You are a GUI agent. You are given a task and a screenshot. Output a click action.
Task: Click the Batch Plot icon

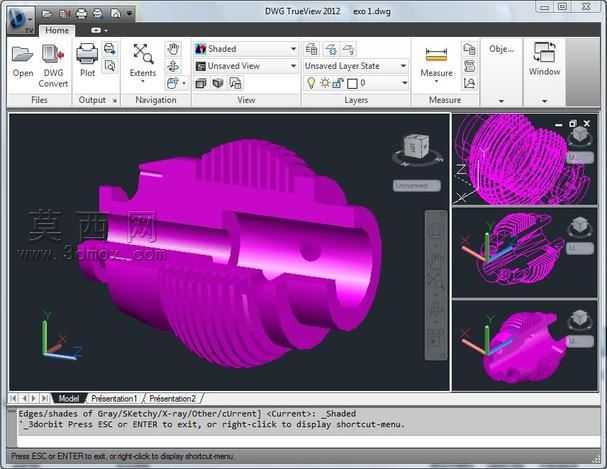point(110,49)
